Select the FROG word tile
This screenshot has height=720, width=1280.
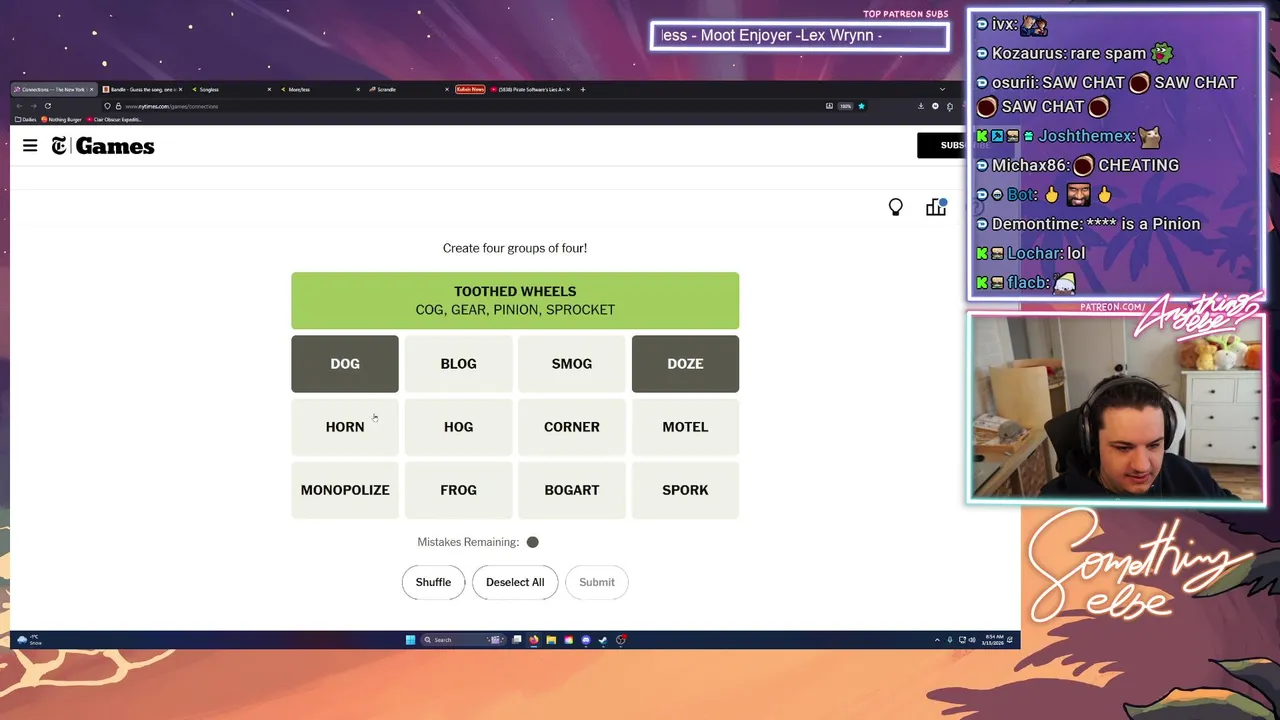coord(458,490)
